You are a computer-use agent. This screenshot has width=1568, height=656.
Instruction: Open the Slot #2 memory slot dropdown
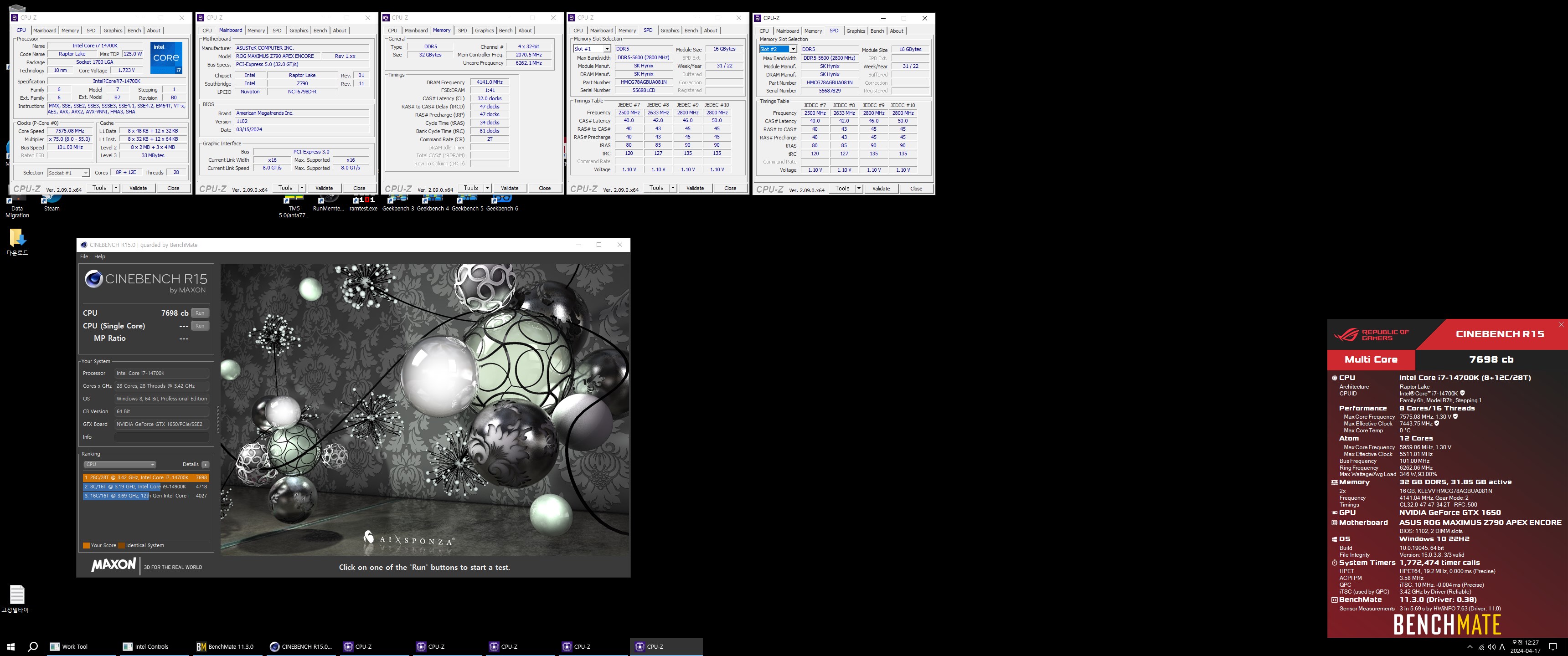778,49
